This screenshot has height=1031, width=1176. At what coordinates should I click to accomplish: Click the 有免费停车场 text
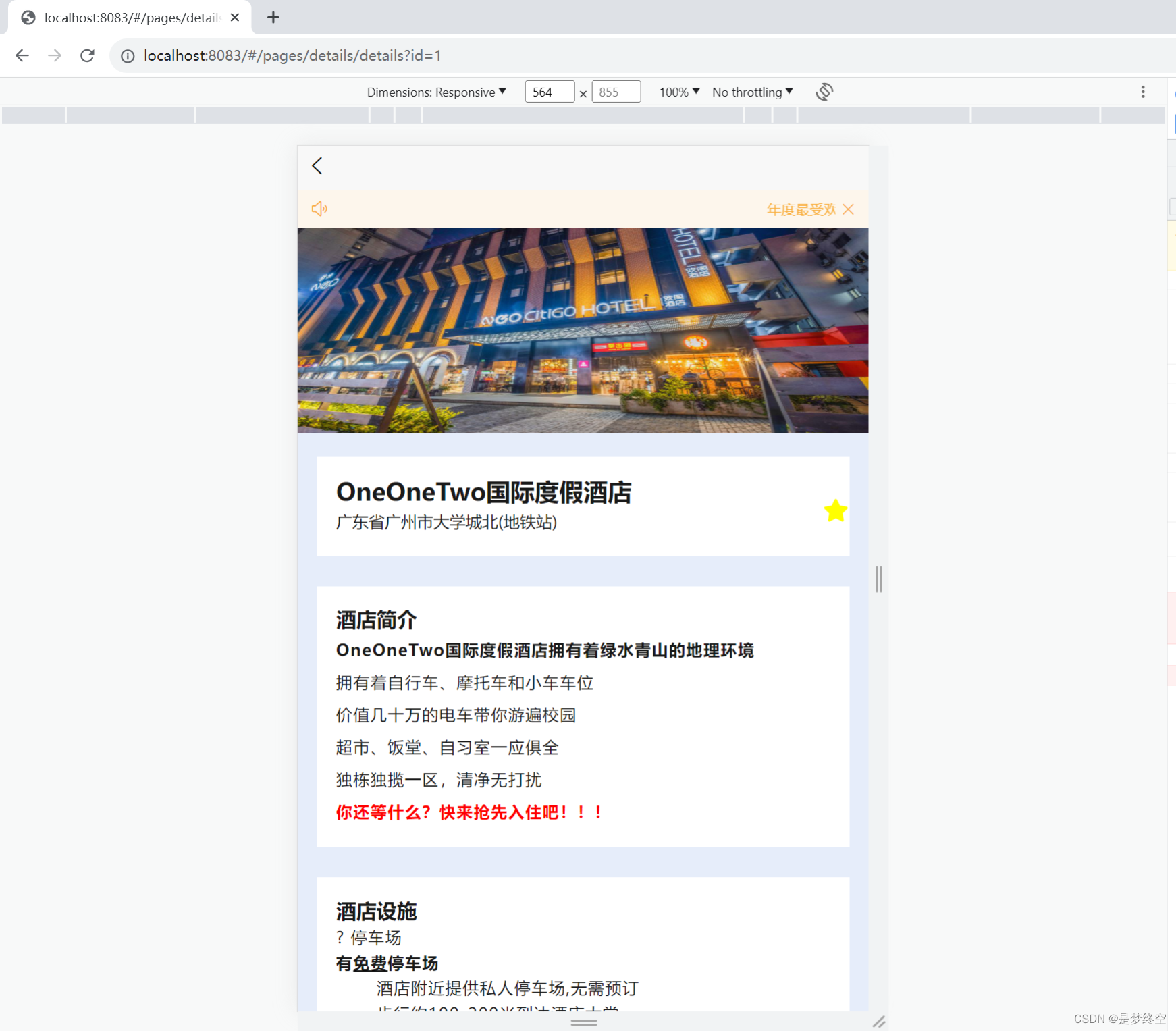[387, 963]
